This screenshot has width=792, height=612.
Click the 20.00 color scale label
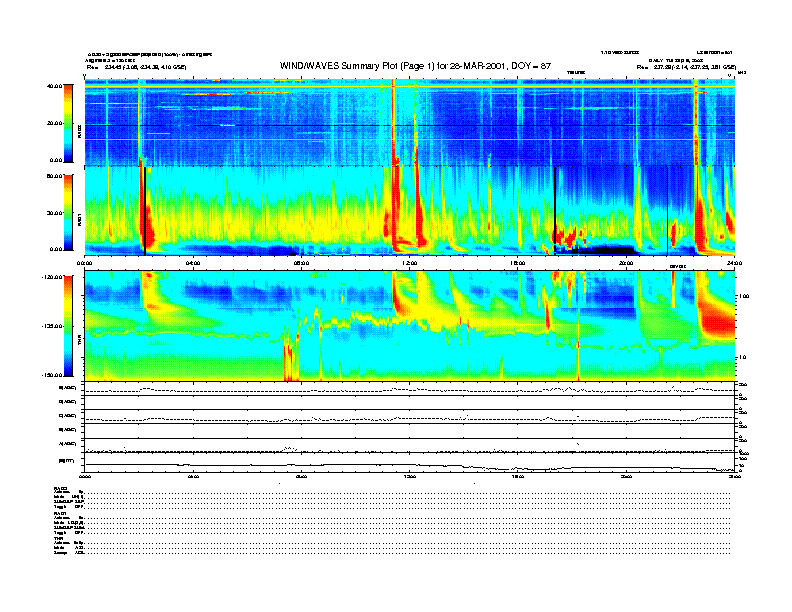(x=54, y=123)
